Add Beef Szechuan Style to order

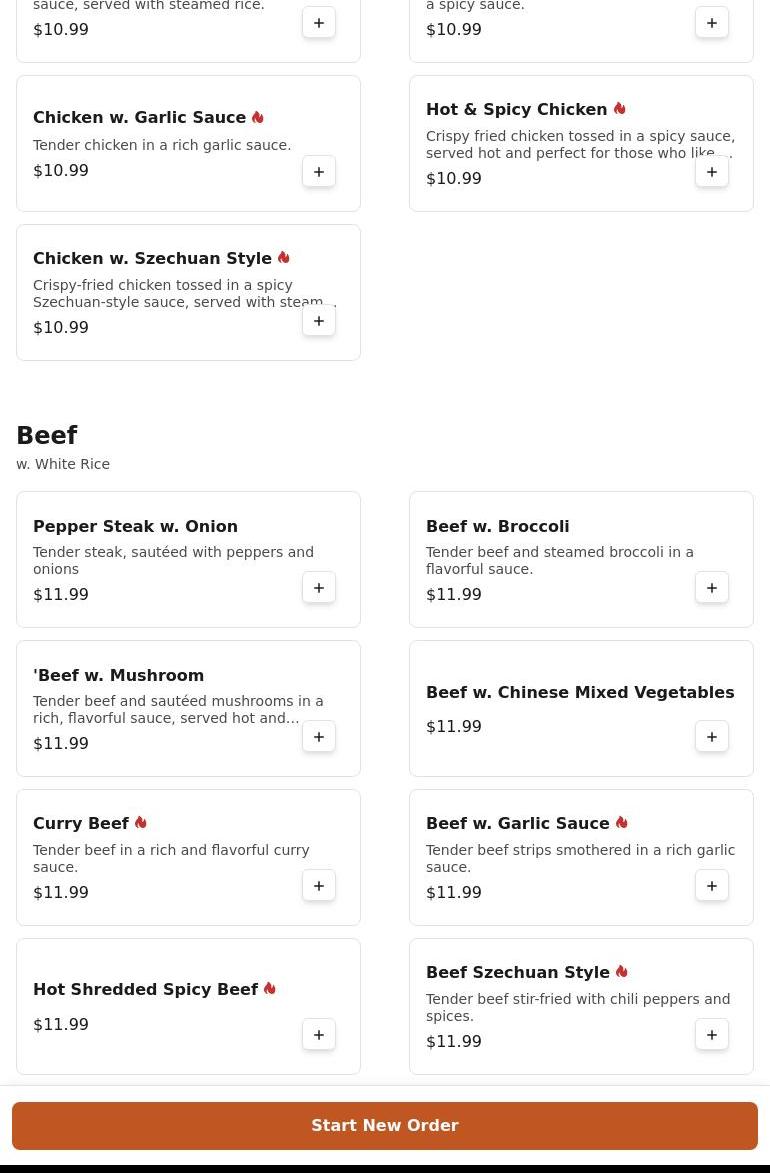tap(712, 1035)
